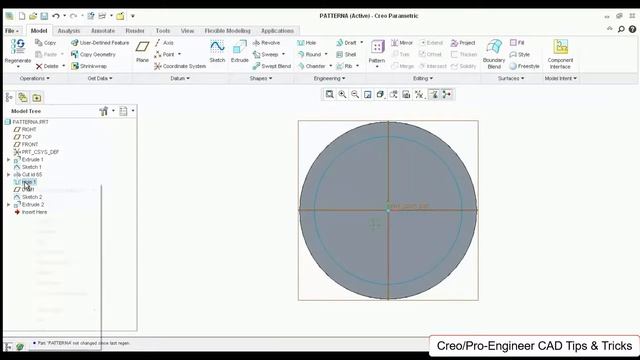Switch to Folder browser tab

(x=37, y=97)
